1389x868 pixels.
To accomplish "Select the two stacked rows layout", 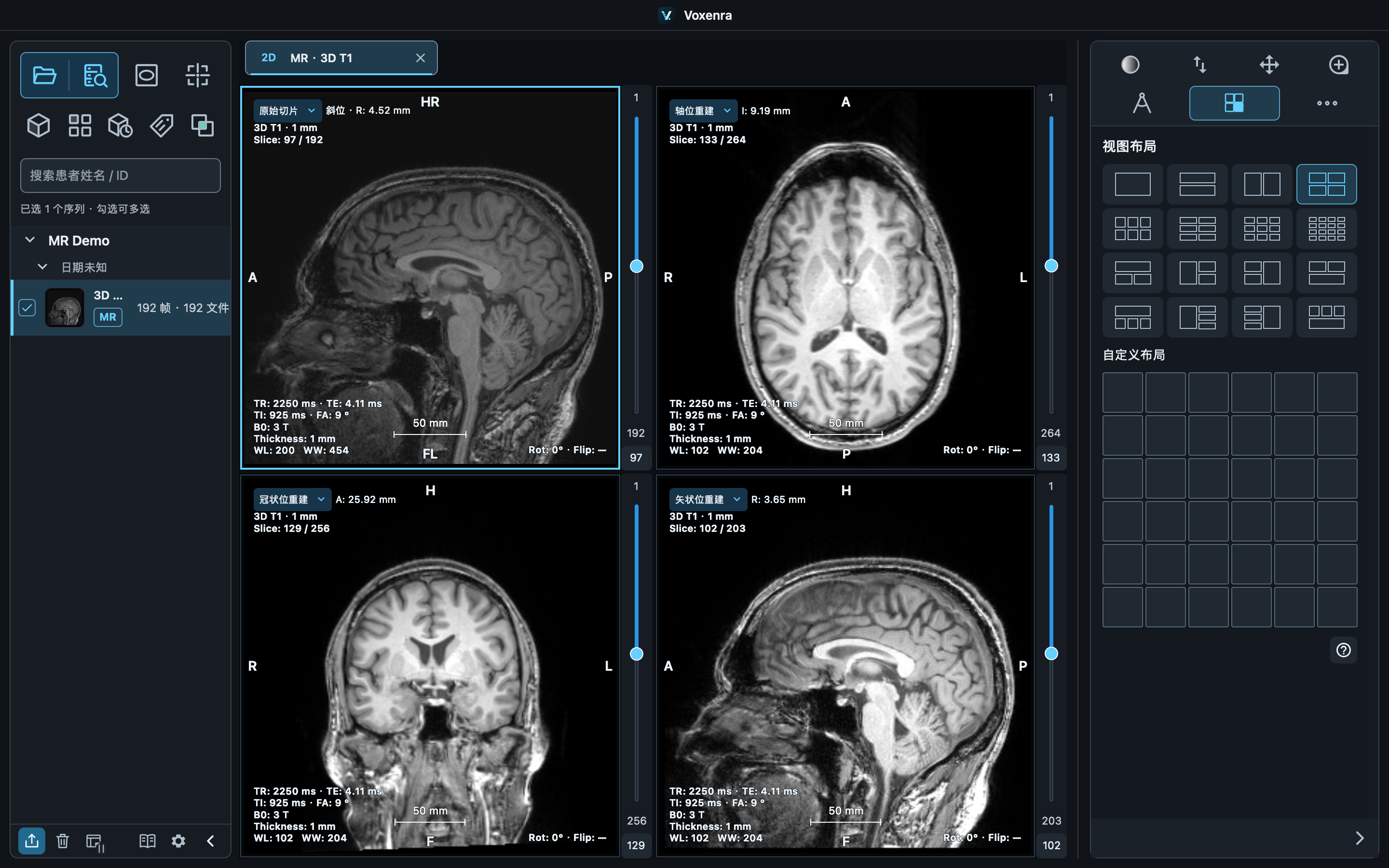I will [x=1198, y=184].
